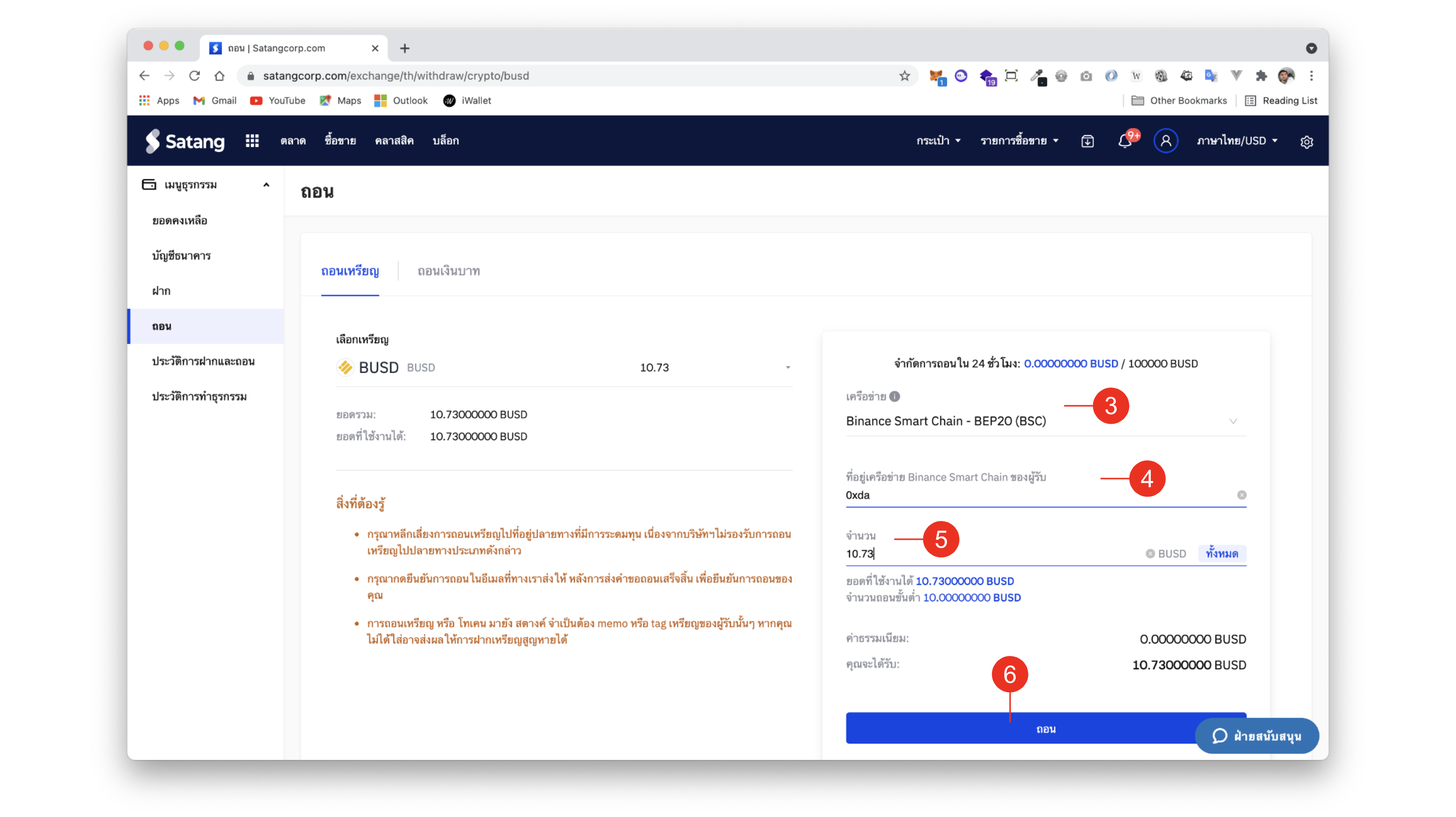Open the YouTube bookmark
Image resolution: width=1456 pixels, height=817 pixels.
click(278, 100)
